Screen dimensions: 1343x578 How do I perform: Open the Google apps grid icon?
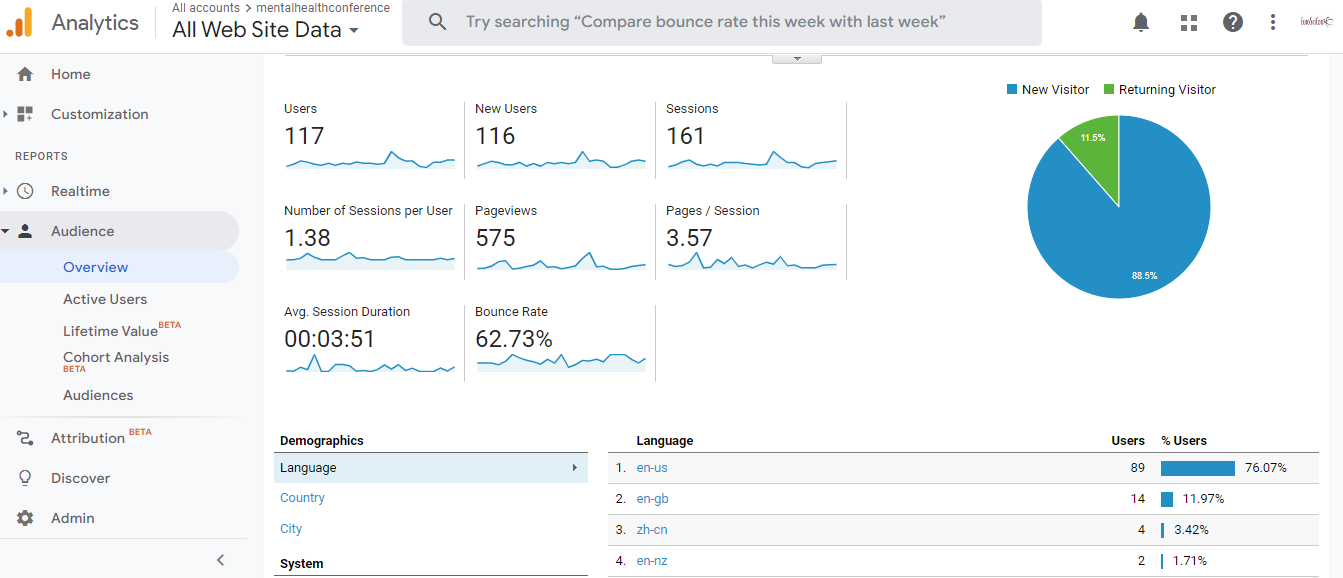pyautogui.click(x=1189, y=22)
